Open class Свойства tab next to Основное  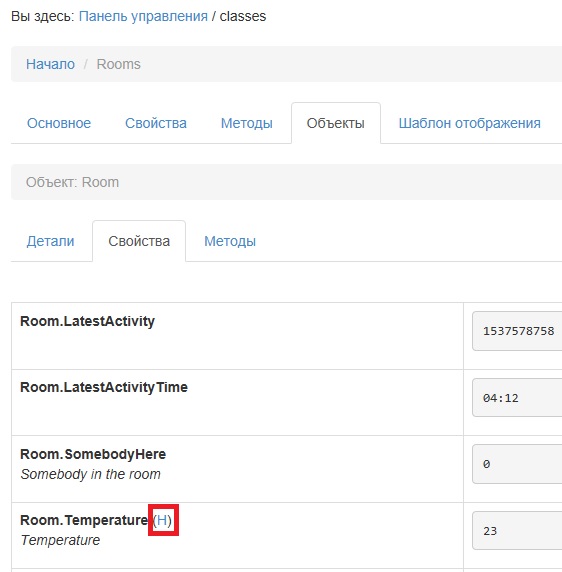coord(156,123)
